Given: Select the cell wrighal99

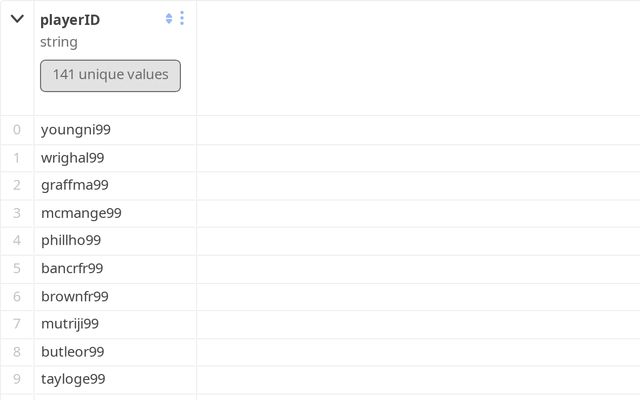Looking at the screenshot, I should pyautogui.click(x=73, y=158).
